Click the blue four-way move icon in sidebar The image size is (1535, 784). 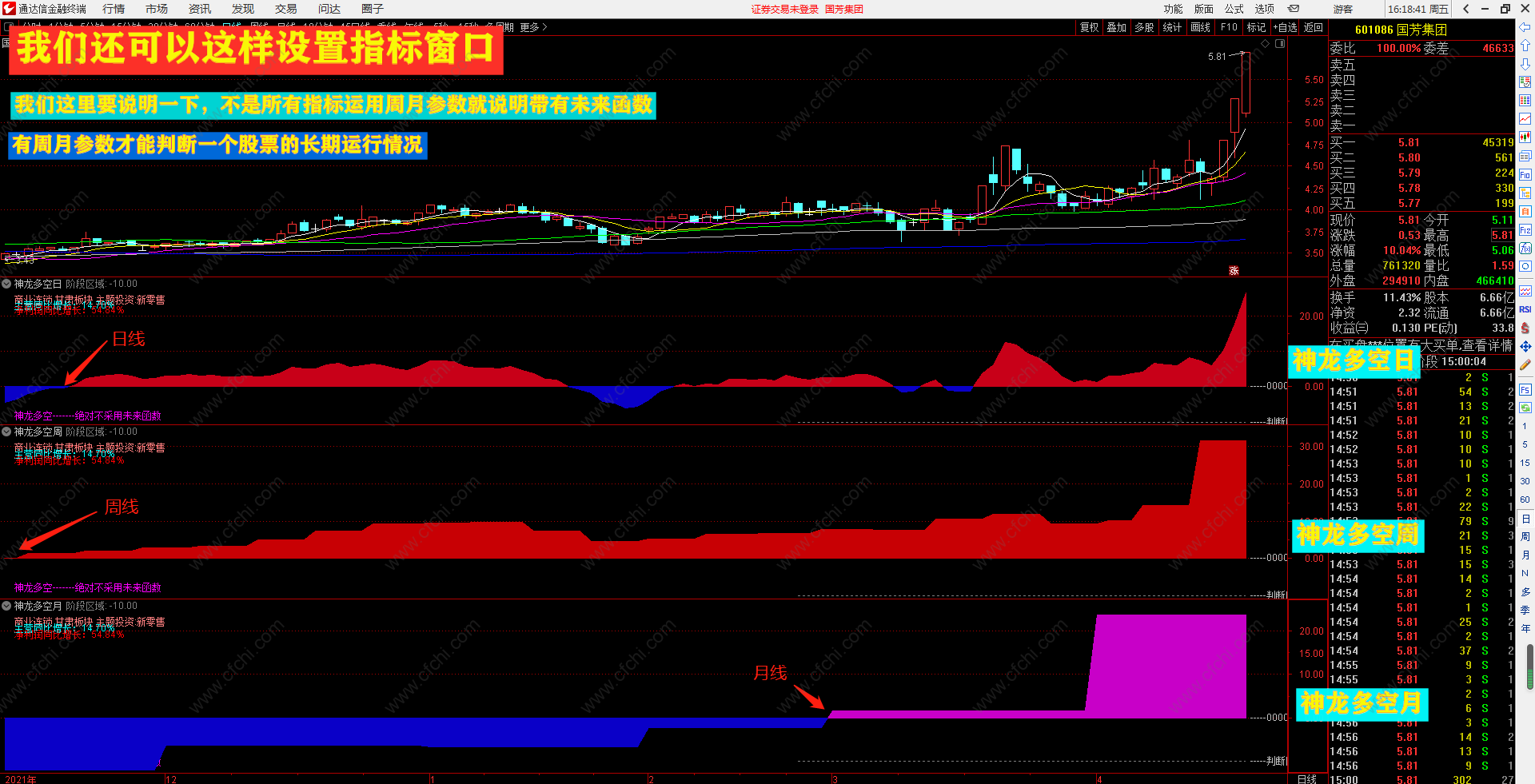[1525, 346]
